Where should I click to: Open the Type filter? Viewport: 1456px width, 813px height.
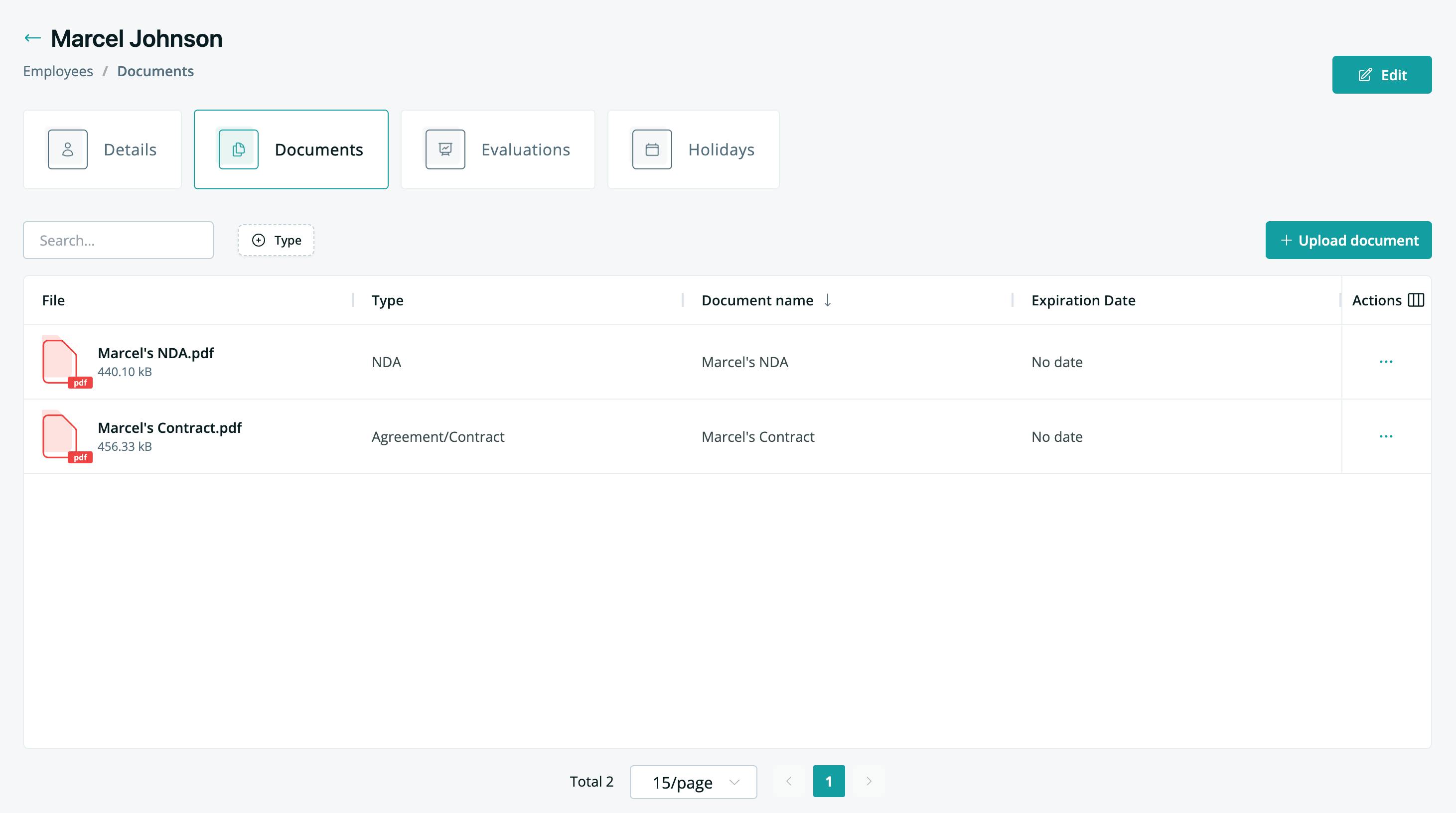pyautogui.click(x=276, y=240)
